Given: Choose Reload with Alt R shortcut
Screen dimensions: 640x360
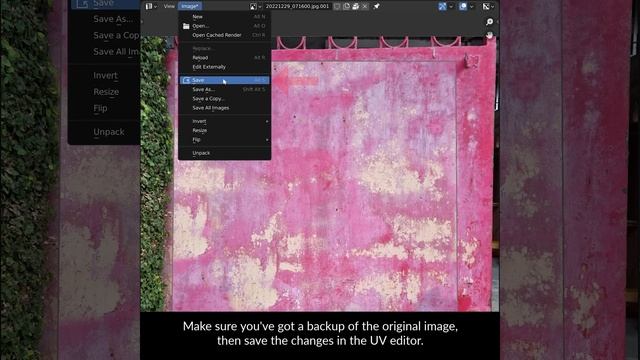Looking at the screenshot, I should [x=224, y=58].
